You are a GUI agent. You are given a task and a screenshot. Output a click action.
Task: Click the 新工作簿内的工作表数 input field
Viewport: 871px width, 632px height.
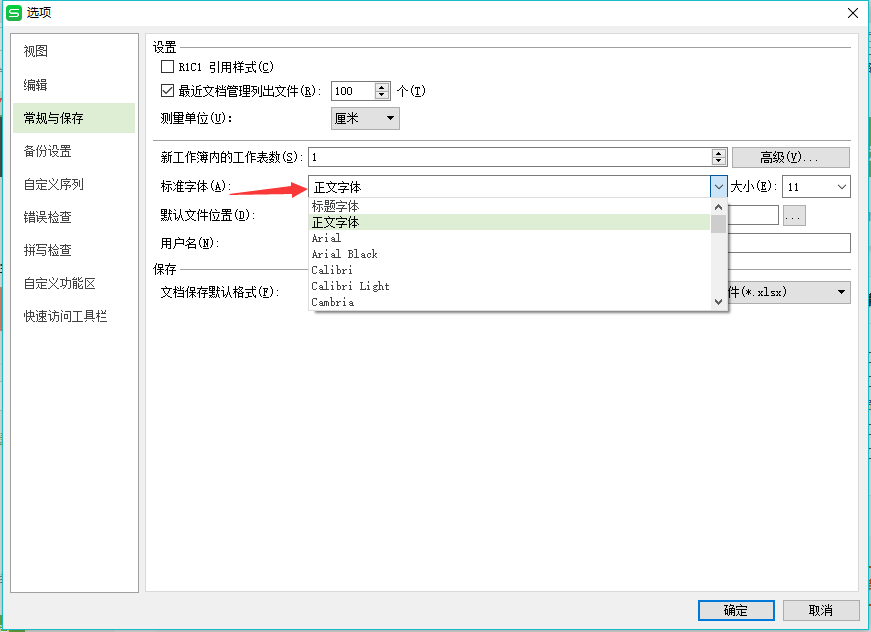point(510,157)
